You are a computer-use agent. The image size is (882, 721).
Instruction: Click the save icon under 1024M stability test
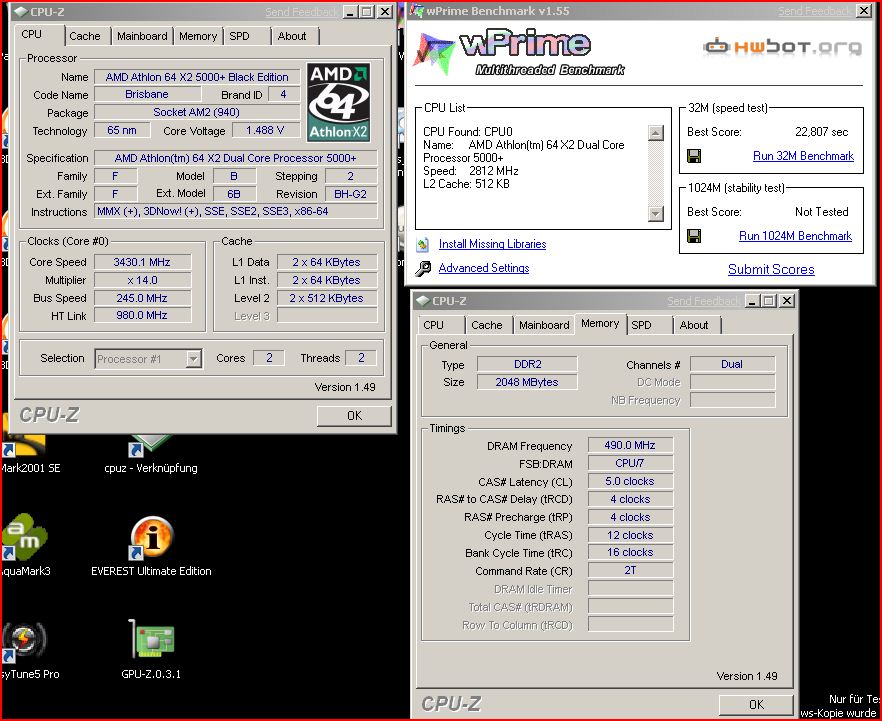pos(695,236)
